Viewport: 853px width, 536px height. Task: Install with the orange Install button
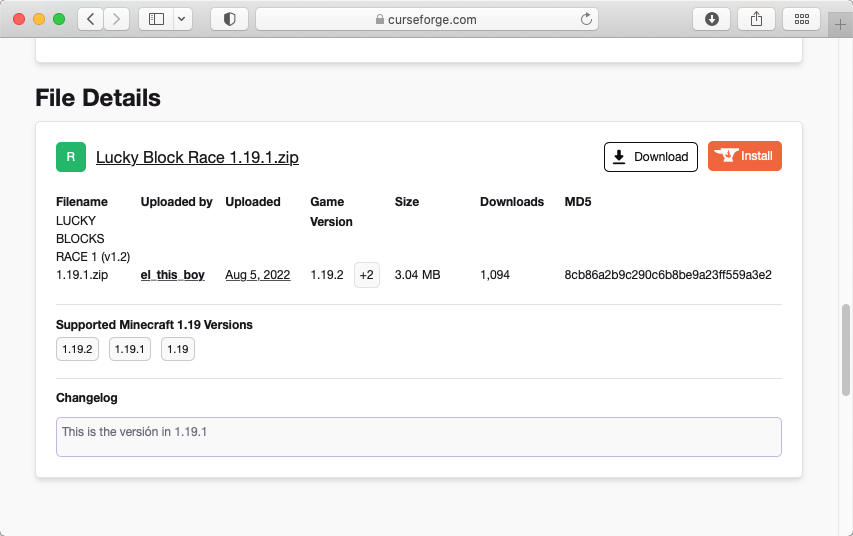745,156
